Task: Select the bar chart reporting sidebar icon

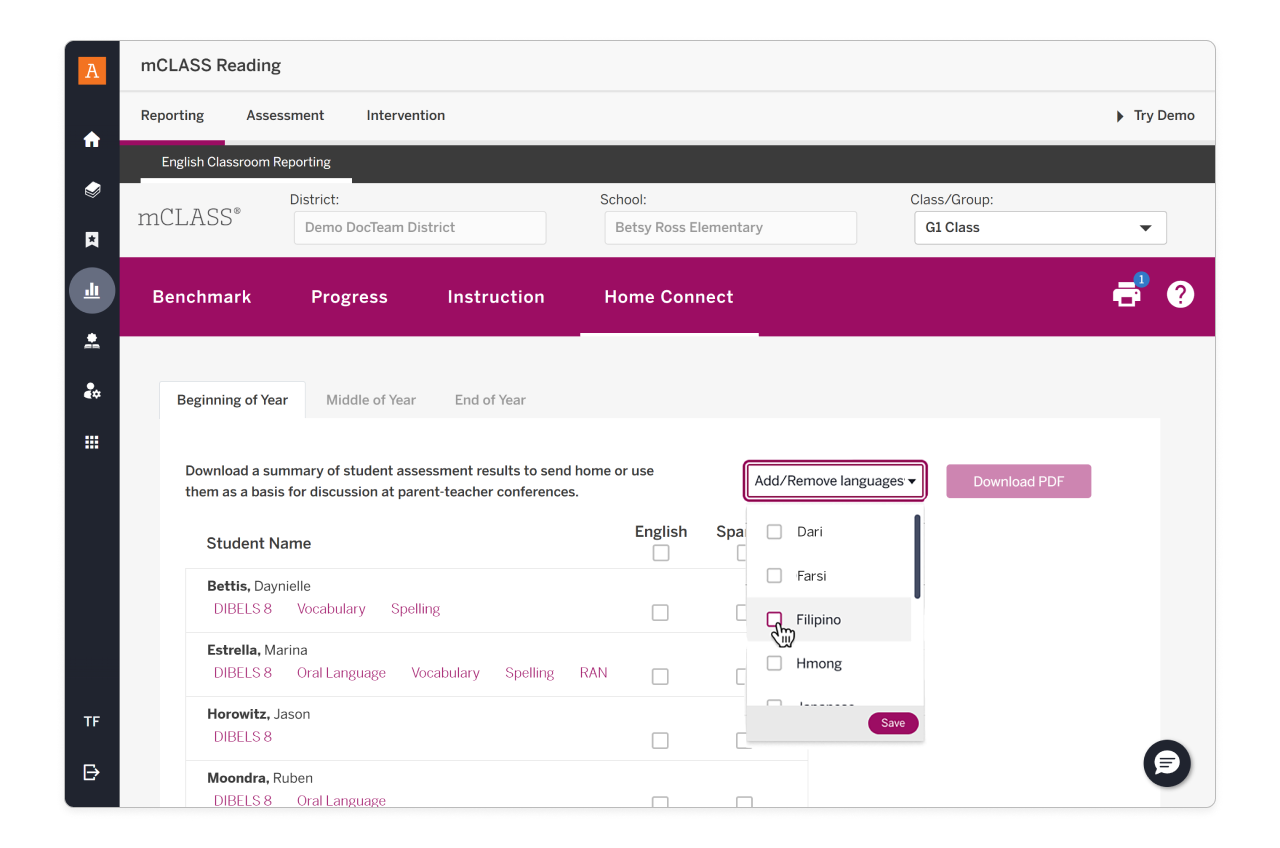Action: (x=92, y=291)
